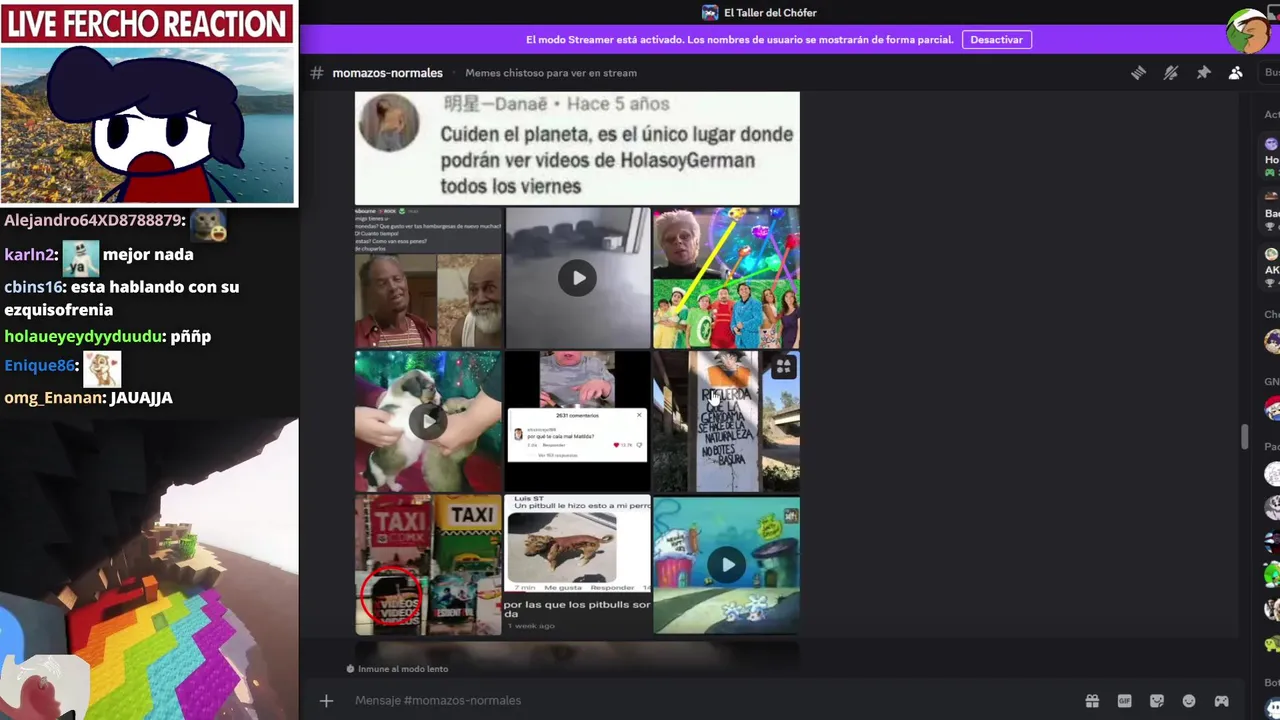Click username Enique86 in stream chat
This screenshot has width=1280, height=720.
41,366
